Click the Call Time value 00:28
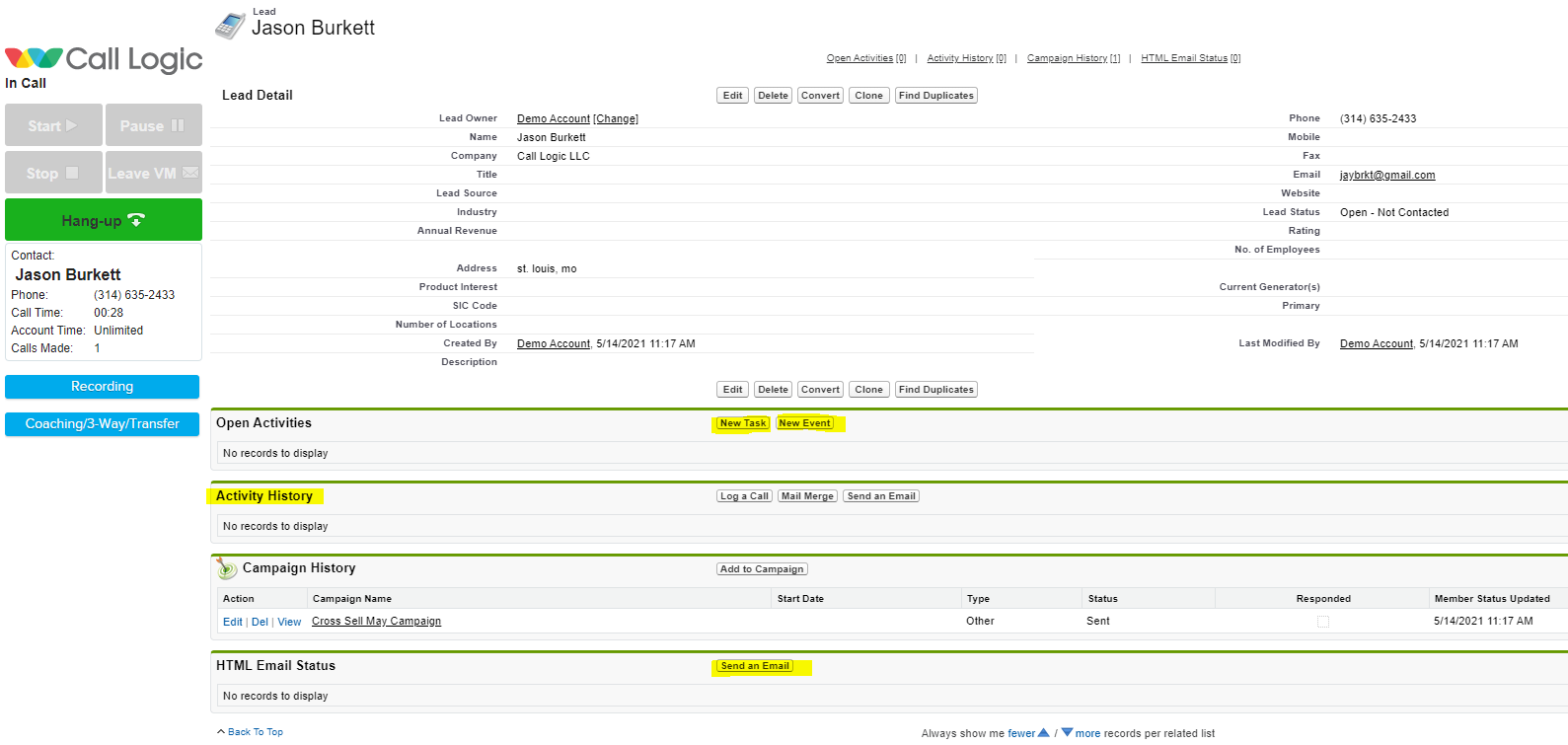1568x745 pixels. pos(109,313)
